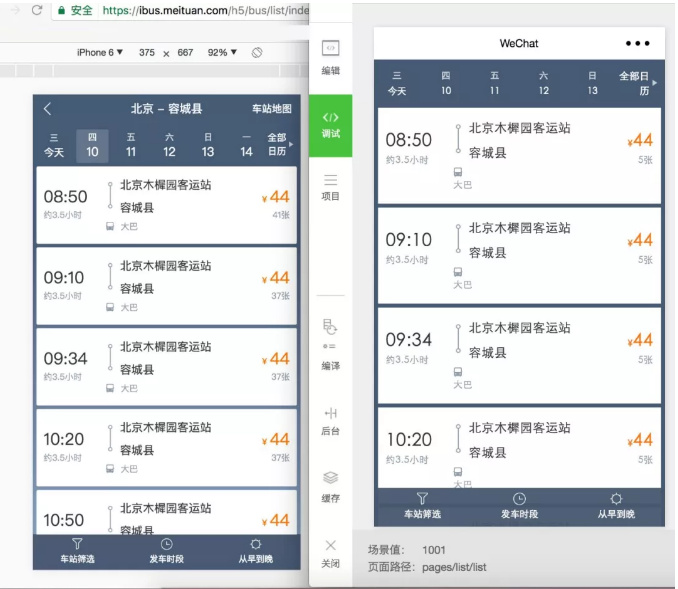Viewport: 678px width, 589px height.
Task: Open 项目 project in devtools sidebar
Action: click(x=330, y=187)
